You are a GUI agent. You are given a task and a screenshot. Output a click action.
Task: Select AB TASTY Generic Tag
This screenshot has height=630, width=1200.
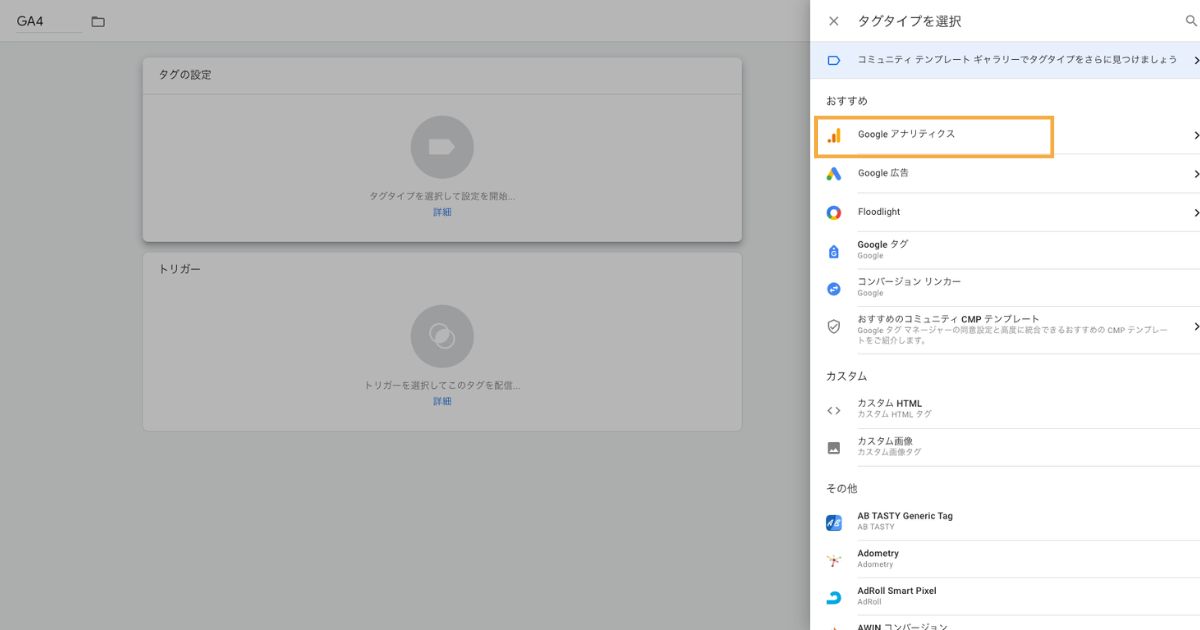click(1005, 522)
